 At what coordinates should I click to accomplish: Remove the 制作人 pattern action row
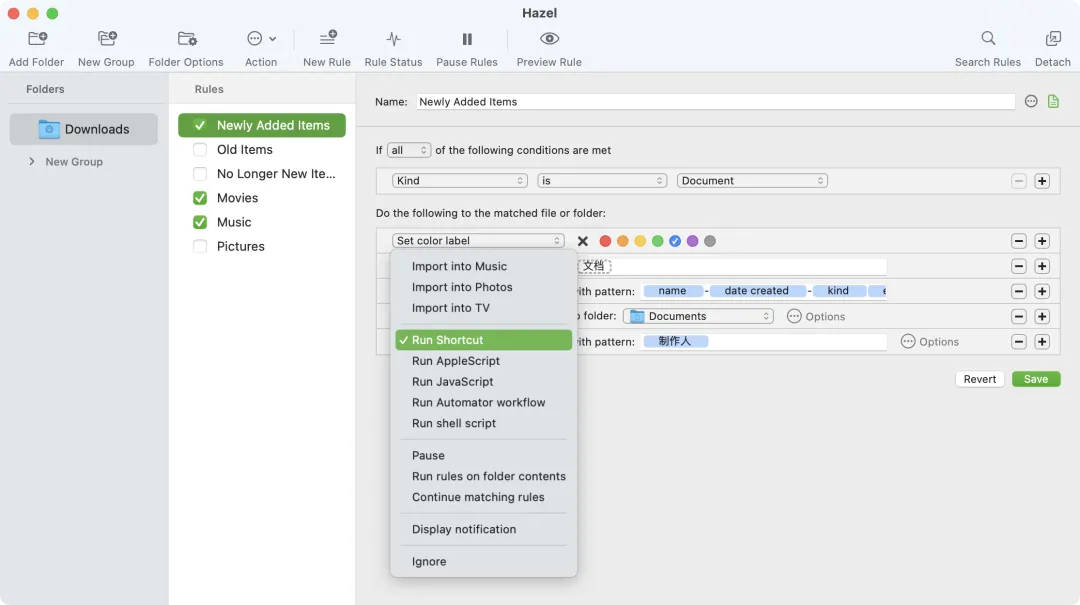click(x=1019, y=342)
